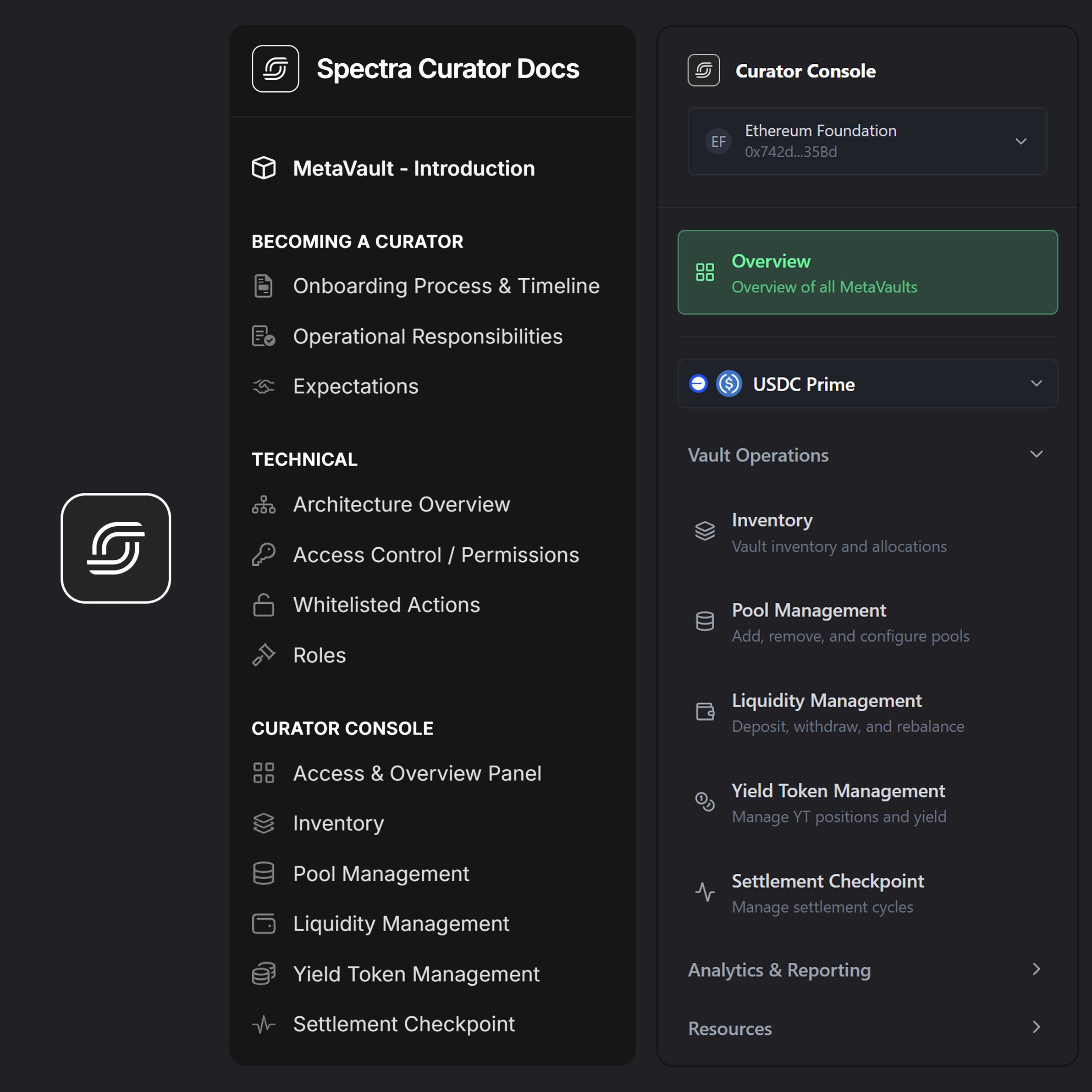
Task: Click the MetaVault cube icon
Action: pyautogui.click(x=264, y=168)
